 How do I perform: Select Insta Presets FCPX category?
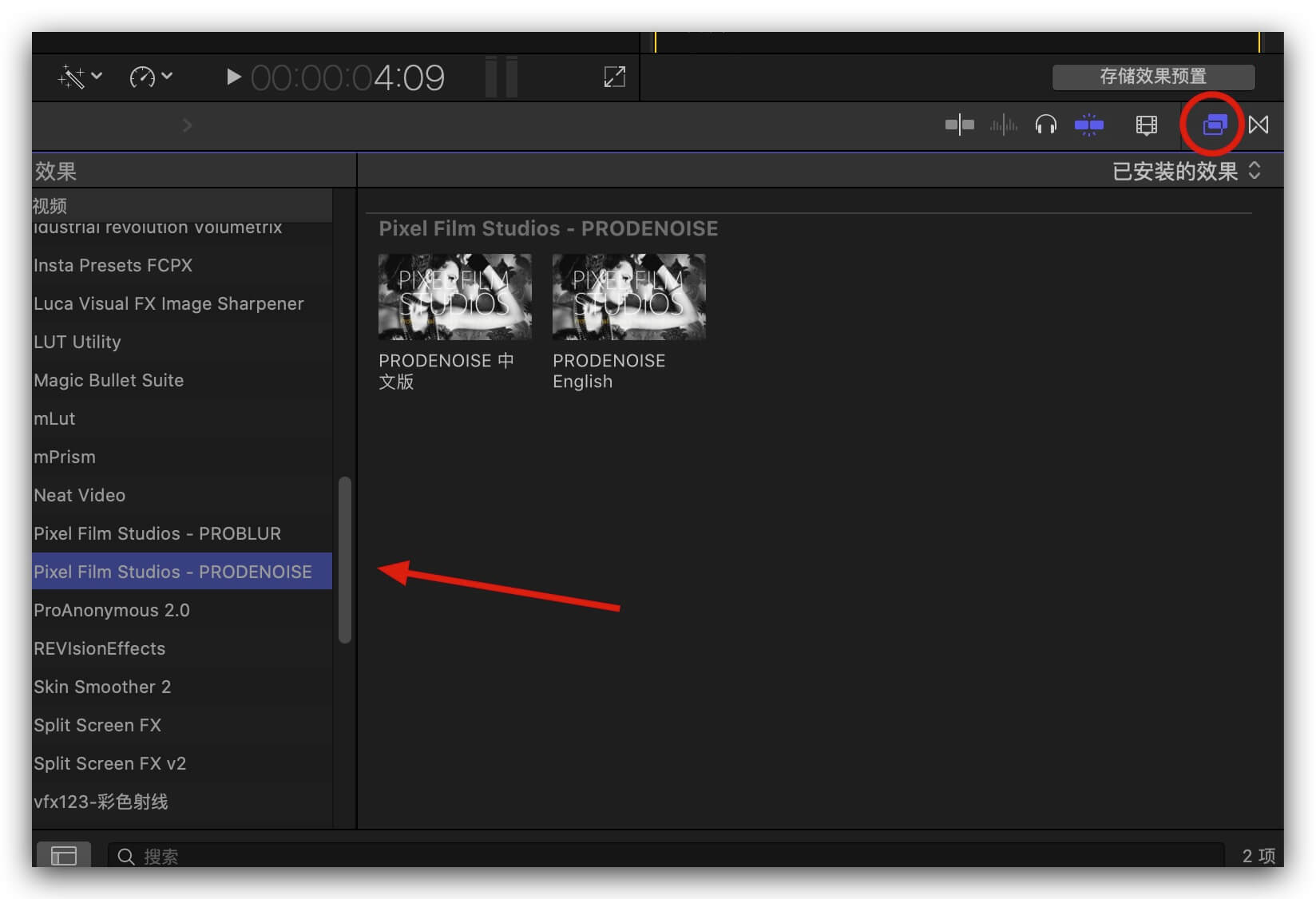pos(182,265)
